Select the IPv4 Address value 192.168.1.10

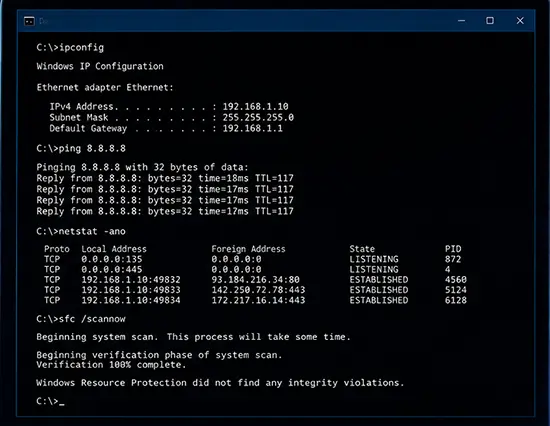pyautogui.click(x=255, y=106)
